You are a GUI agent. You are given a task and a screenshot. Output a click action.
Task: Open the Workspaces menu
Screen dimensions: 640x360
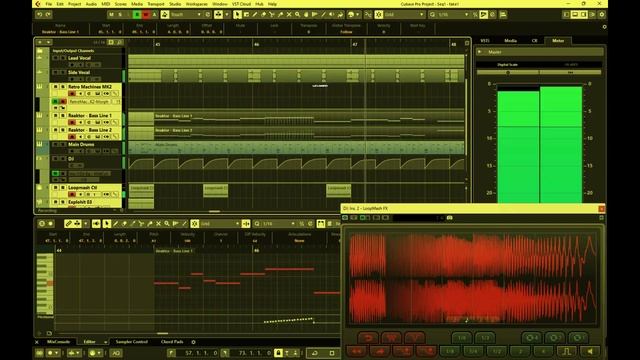tap(196, 4)
